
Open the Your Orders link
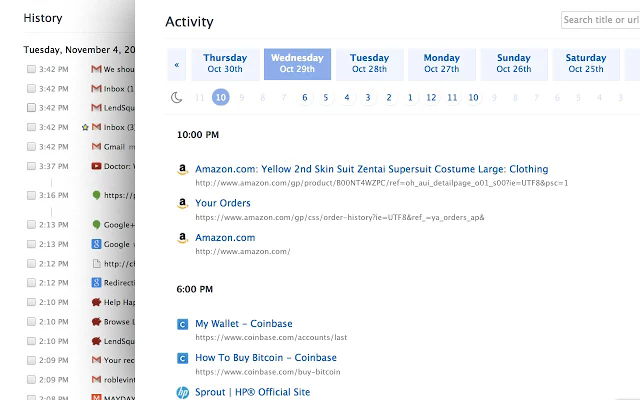(x=223, y=203)
